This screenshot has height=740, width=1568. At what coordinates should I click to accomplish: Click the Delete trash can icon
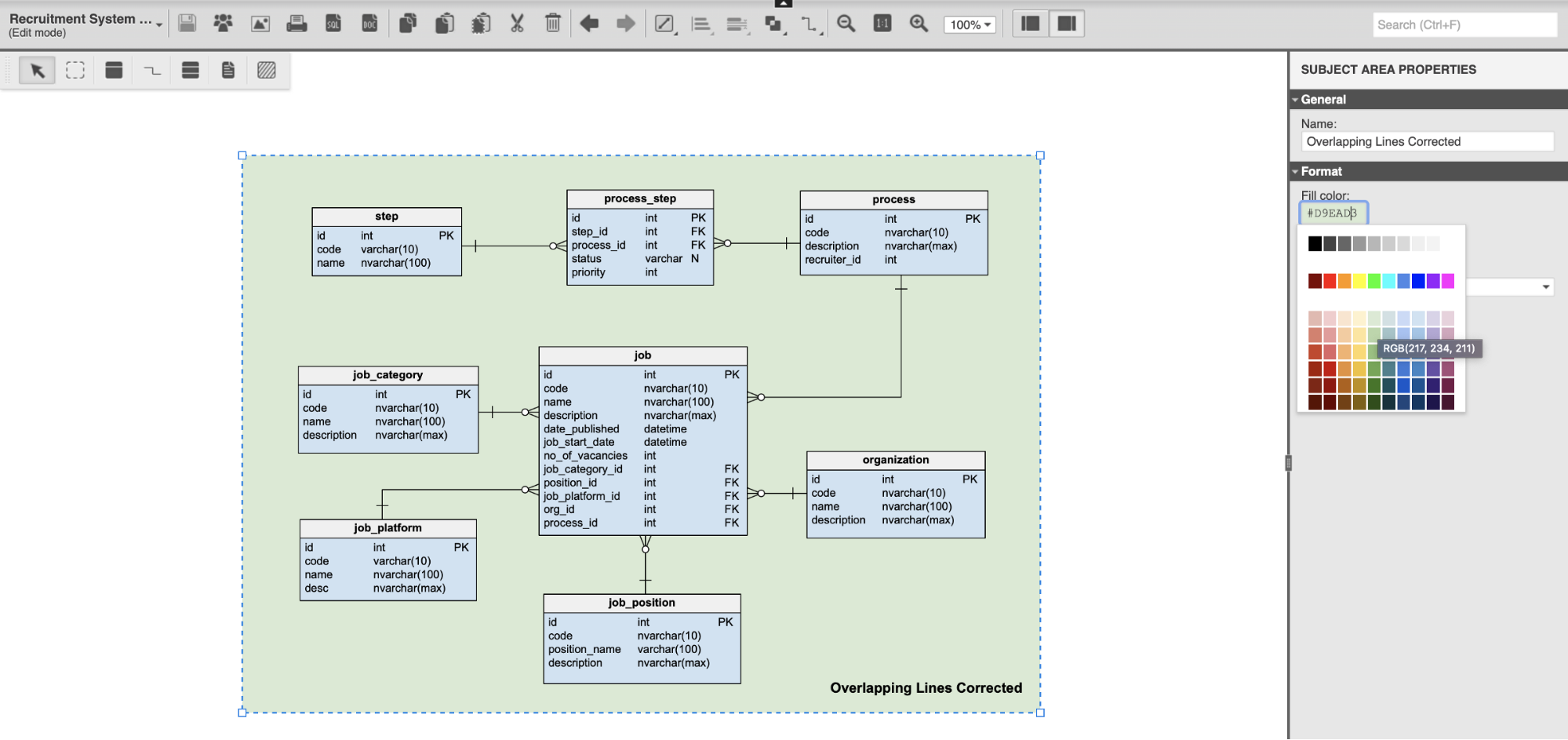pos(553,24)
